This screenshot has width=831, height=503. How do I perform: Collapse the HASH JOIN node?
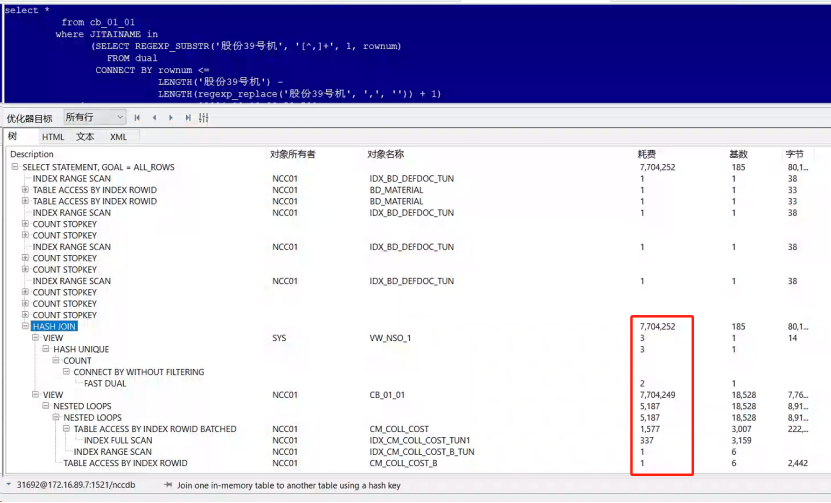point(25,326)
